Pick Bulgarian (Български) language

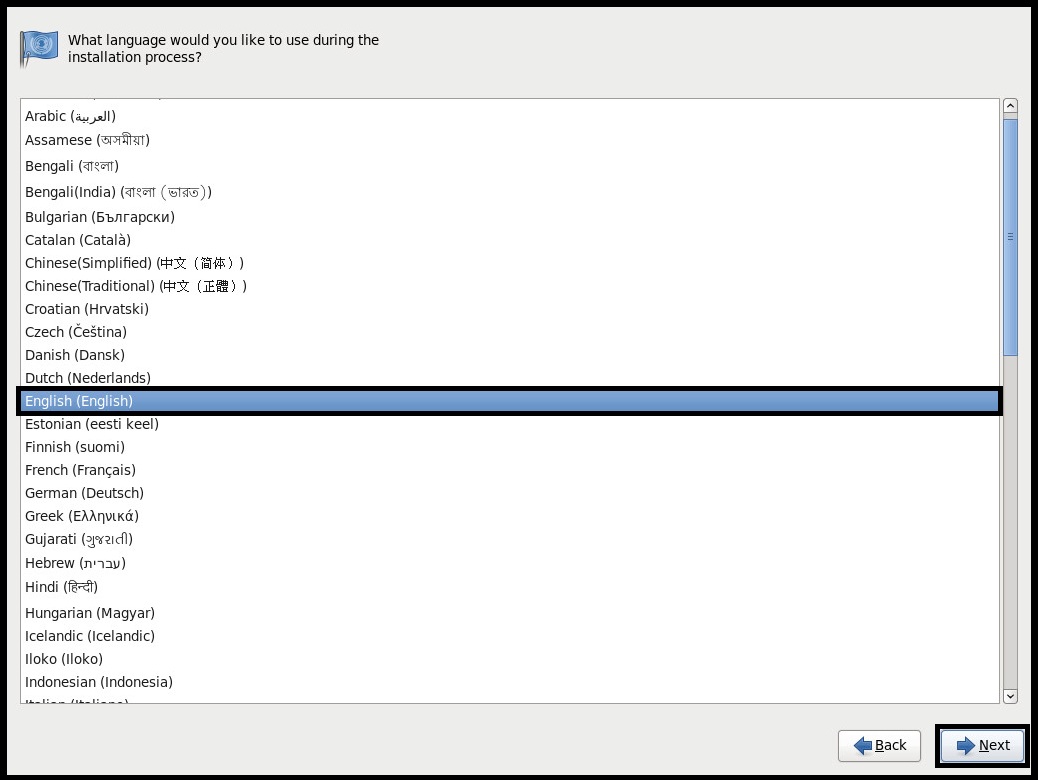100,217
